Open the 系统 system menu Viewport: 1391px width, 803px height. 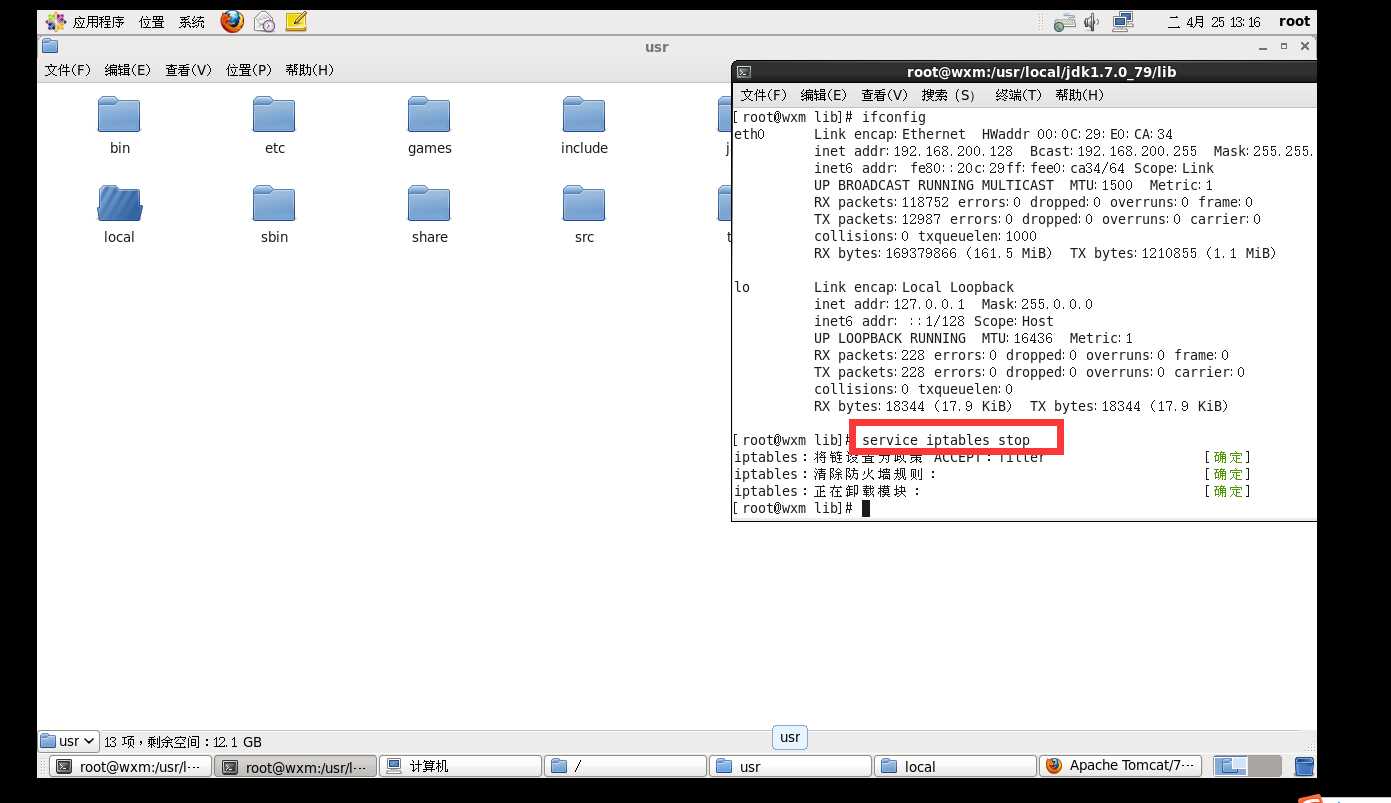pos(192,21)
